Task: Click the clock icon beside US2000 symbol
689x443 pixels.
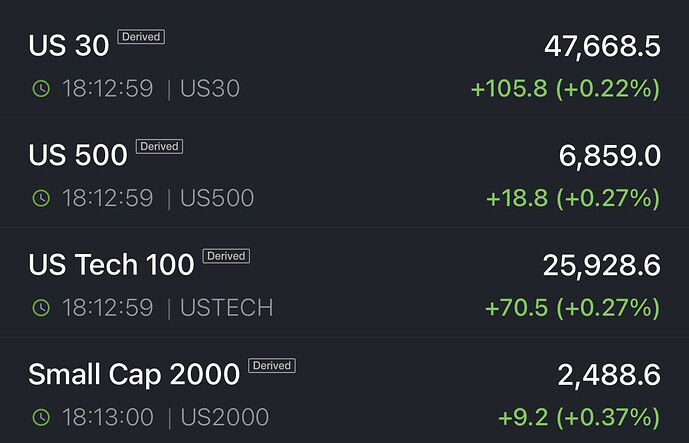Action: [x=41, y=417]
